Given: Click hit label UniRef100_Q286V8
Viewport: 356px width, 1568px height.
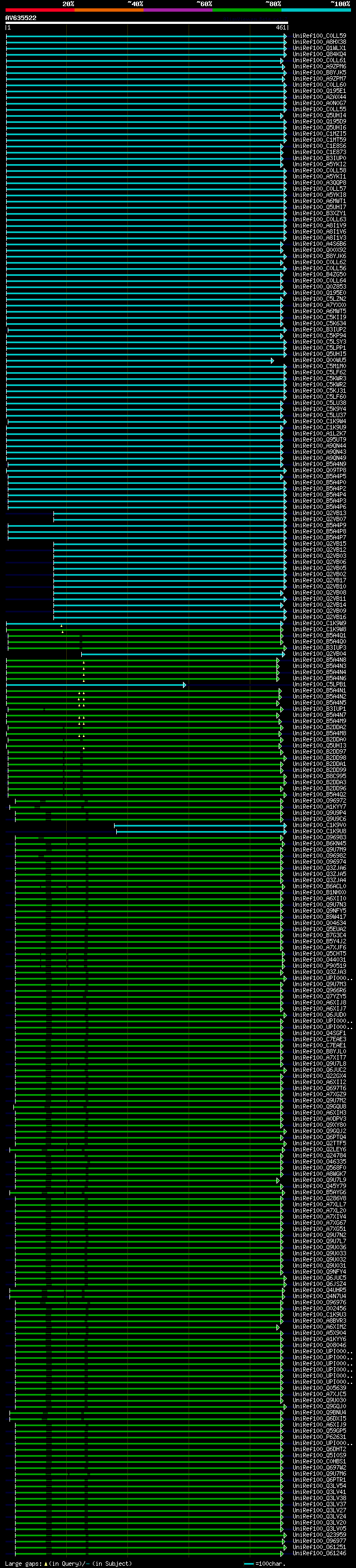Looking at the screenshot, I should pos(319,1198).
